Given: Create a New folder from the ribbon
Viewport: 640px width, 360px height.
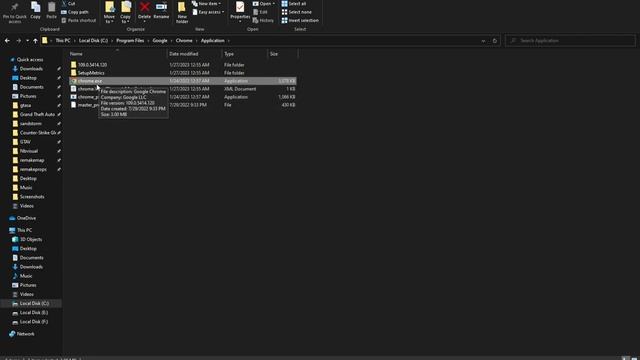Looking at the screenshot, I should click(x=182, y=12).
